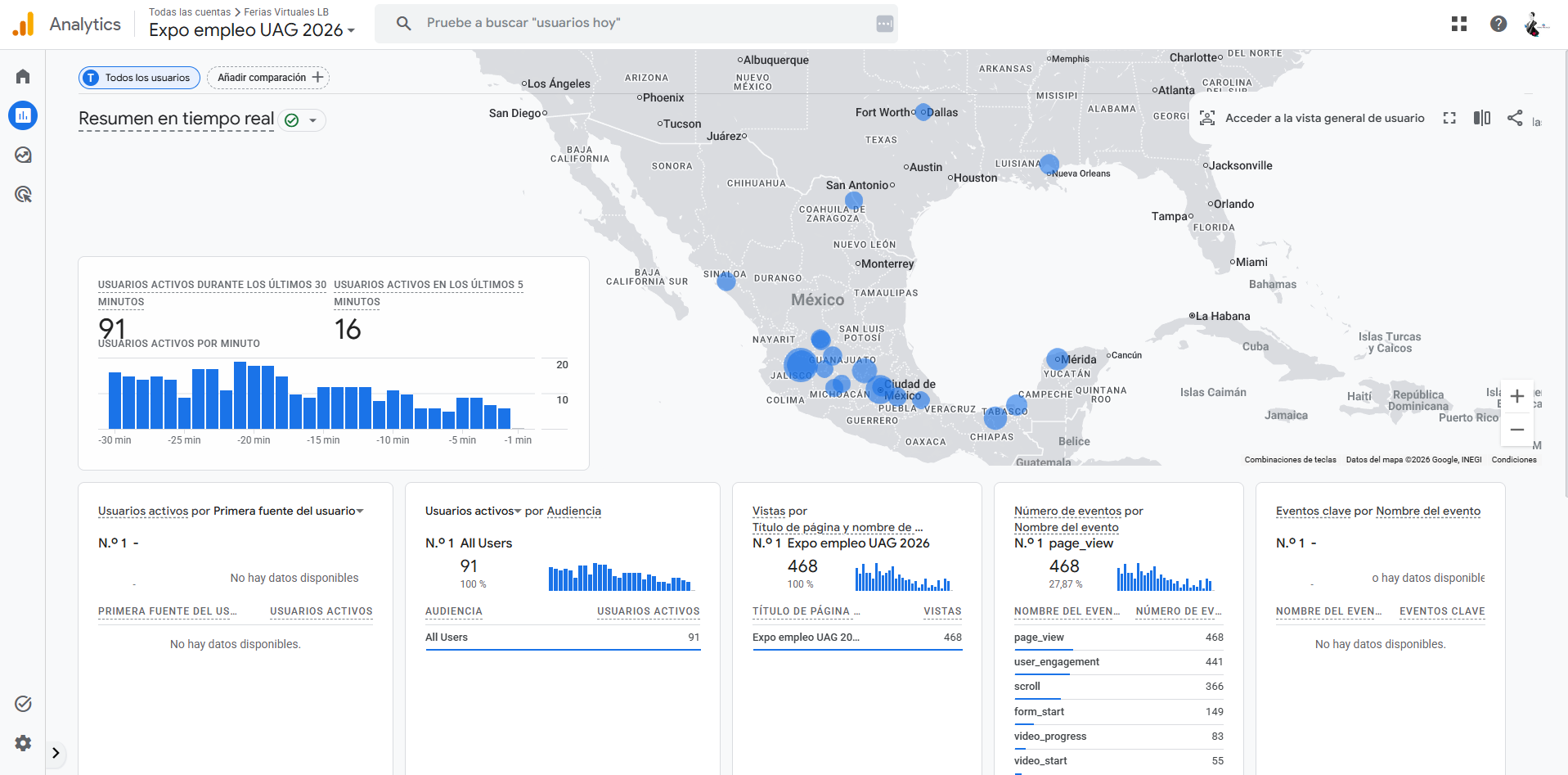
Task: Select the video_progress event row
Action: 1119,737
